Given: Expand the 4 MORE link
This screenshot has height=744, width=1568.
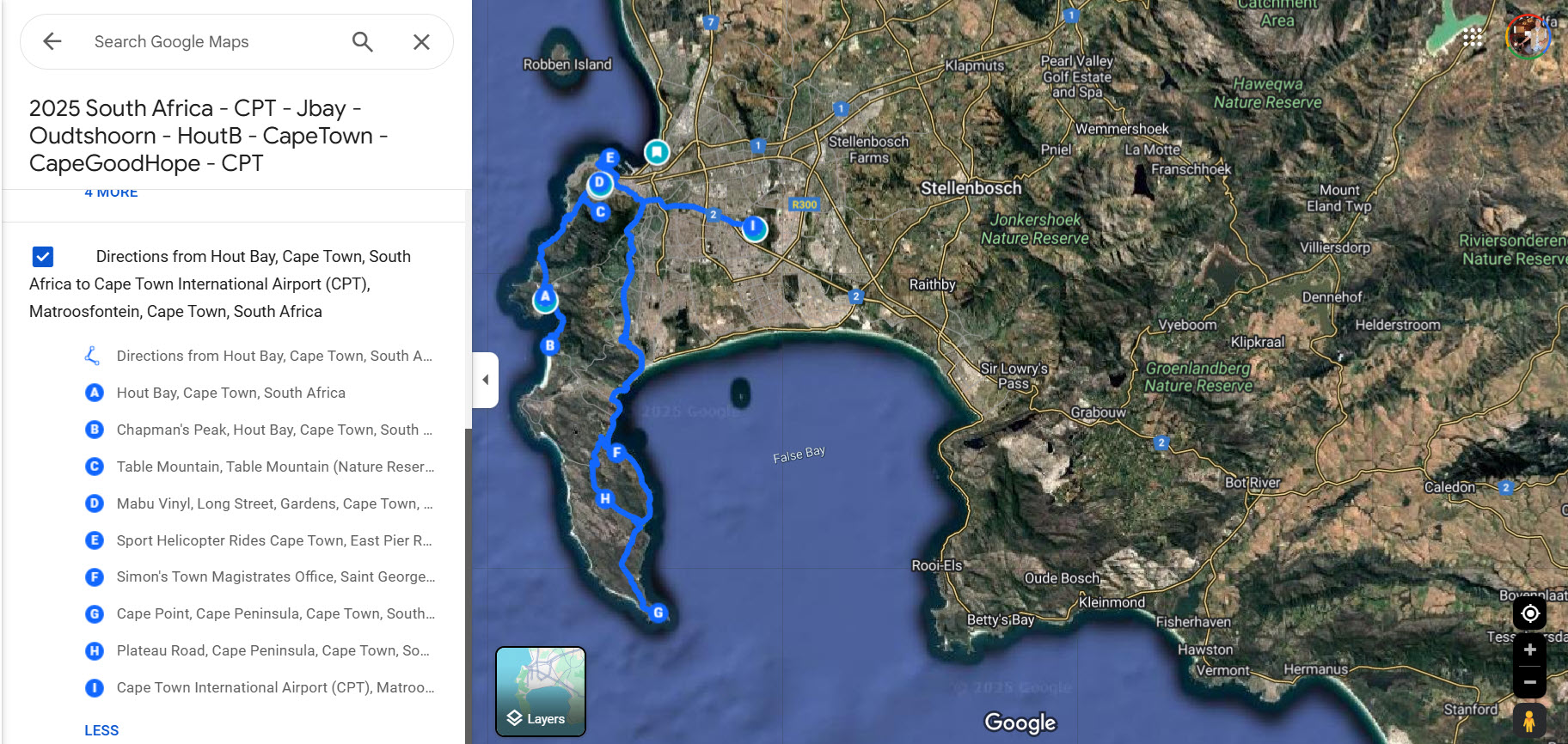Looking at the screenshot, I should (x=111, y=192).
